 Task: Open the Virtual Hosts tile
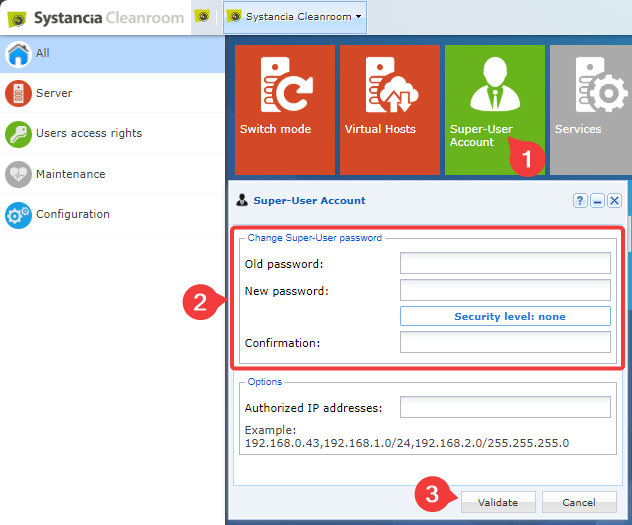[x=389, y=108]
